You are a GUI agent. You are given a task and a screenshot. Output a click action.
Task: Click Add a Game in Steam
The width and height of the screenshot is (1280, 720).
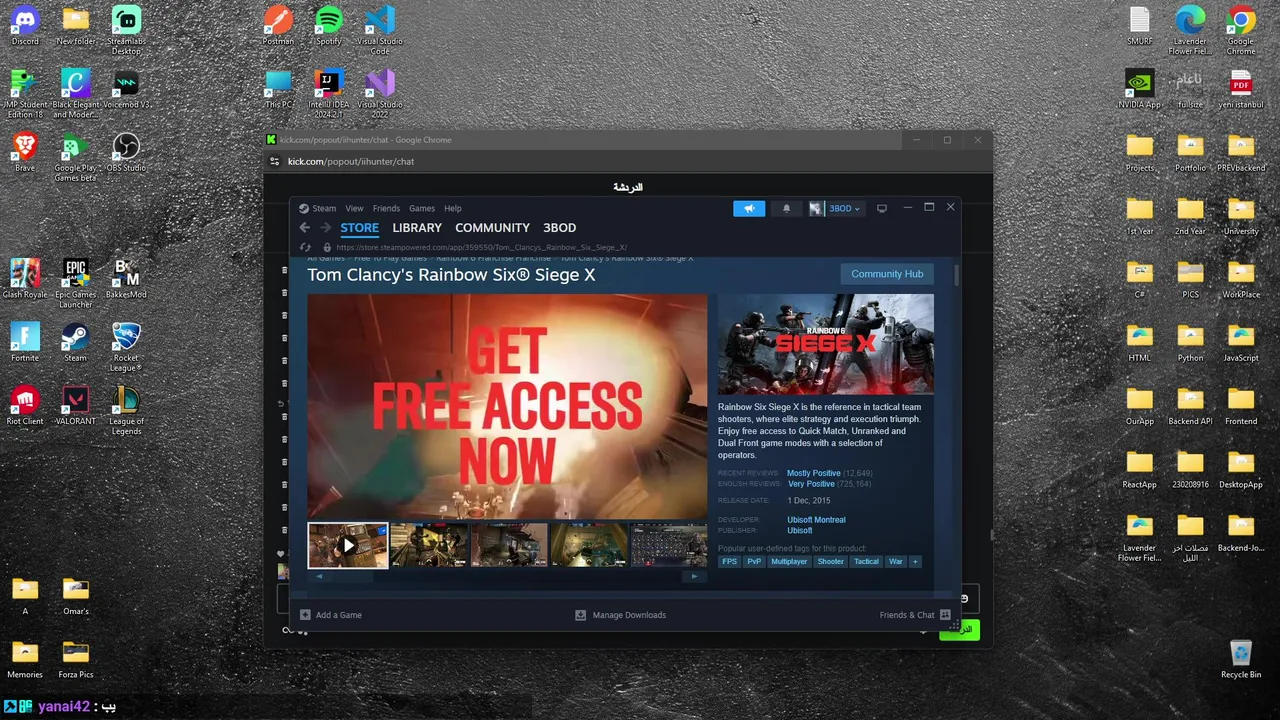[331, 615]
